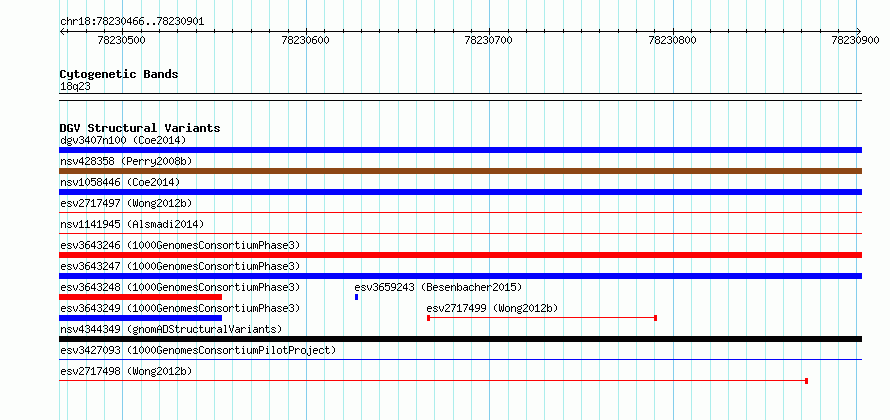Select the thick red esv3643246 bar

pos(460,255)
